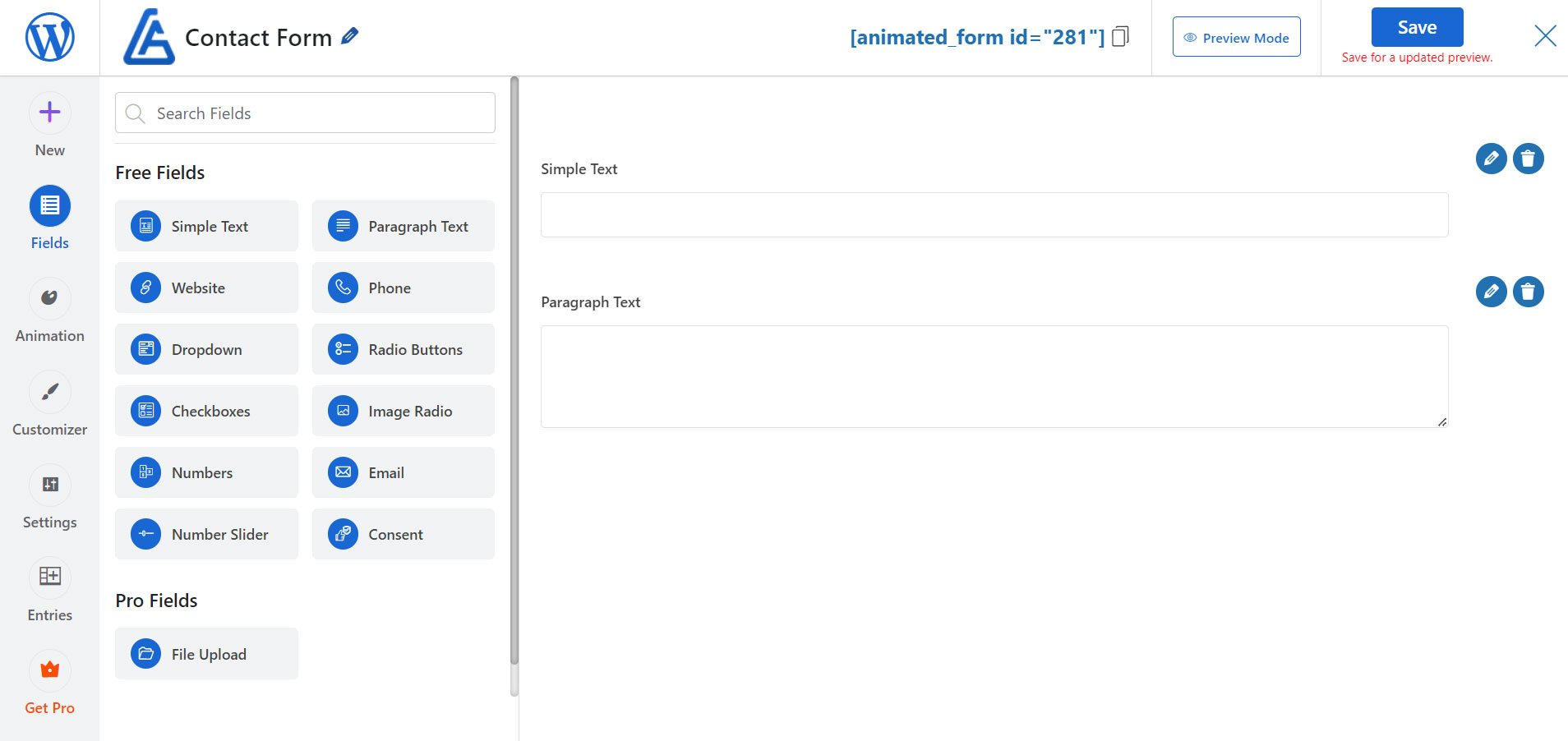
Task: Delete the Paragraph Text field with trash icon
Action: pos(1529,292)
